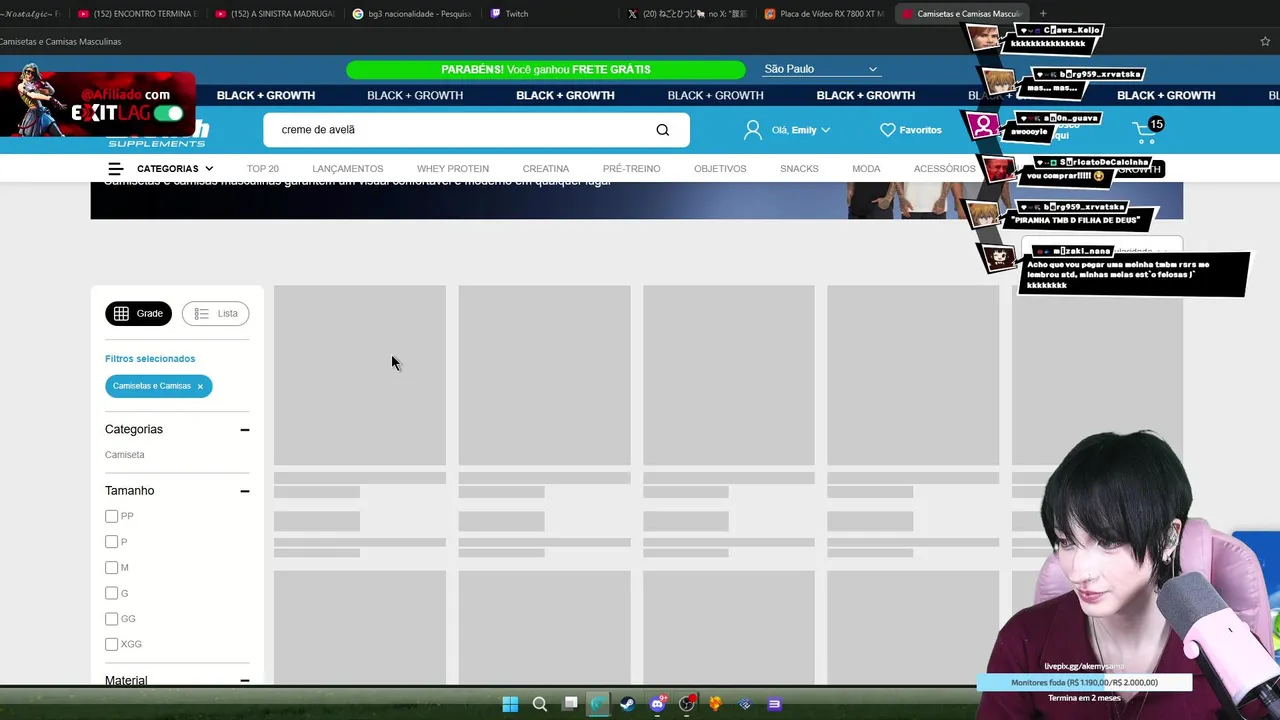Click the Favoritos link

(920, 130)
